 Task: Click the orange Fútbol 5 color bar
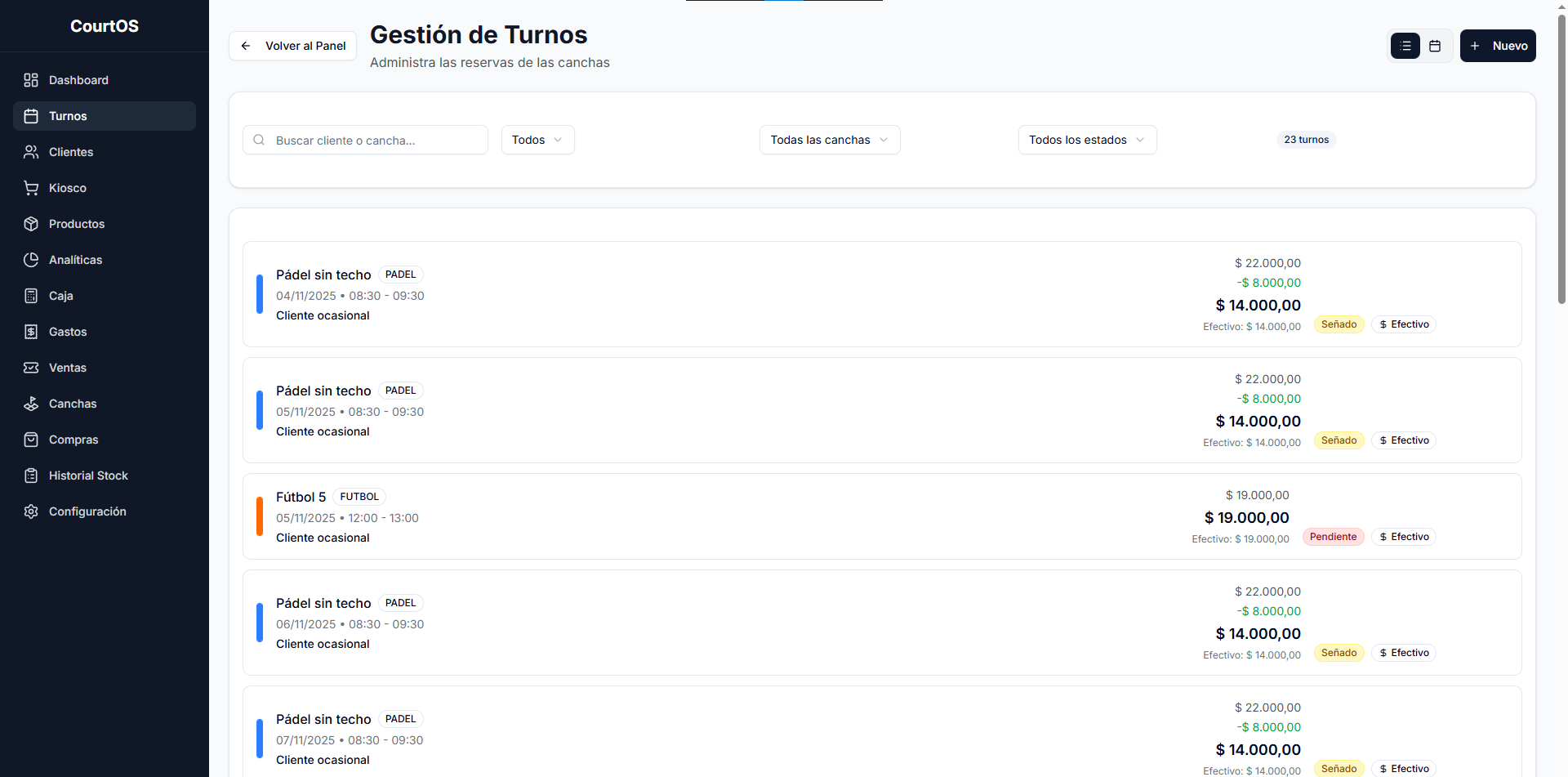pos(260,516)
